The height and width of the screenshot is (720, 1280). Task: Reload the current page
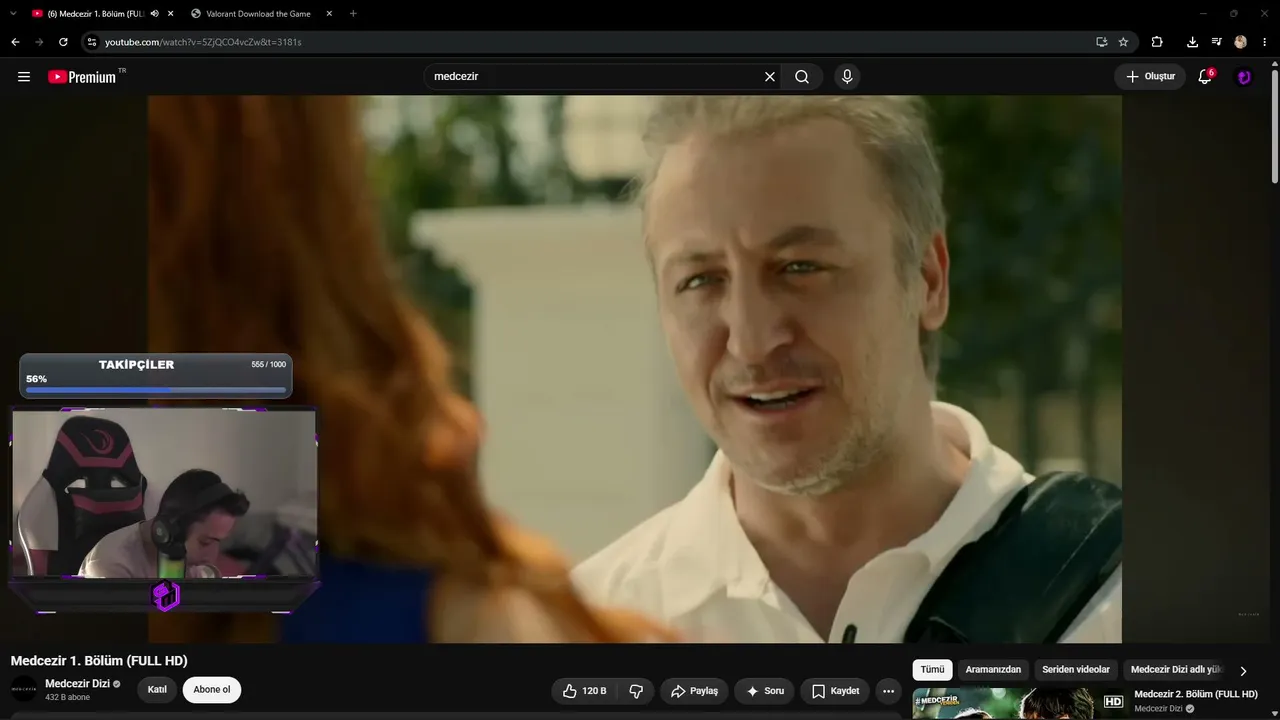coord(63,42)
